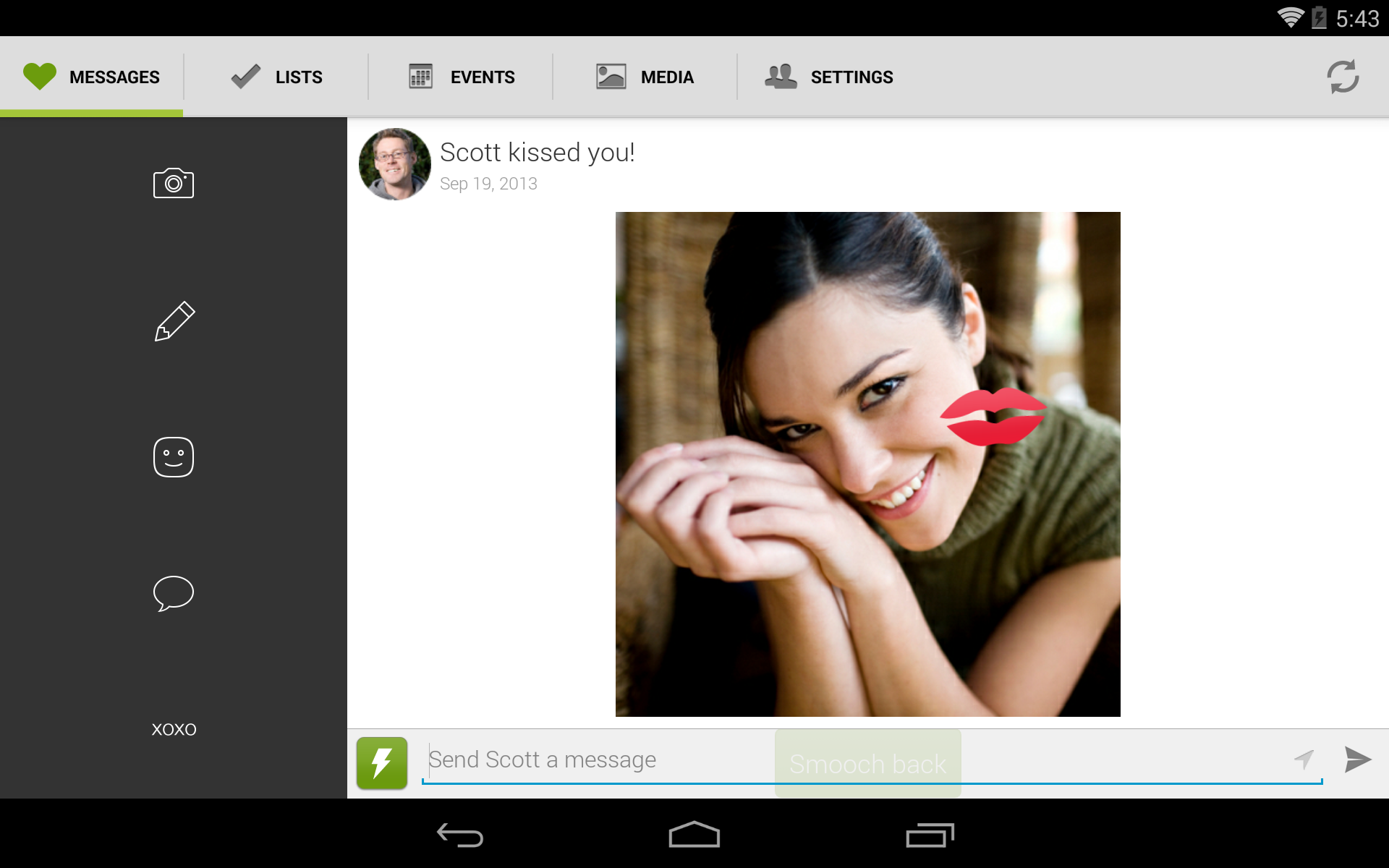Tap the Smooch back button

click(x=867, y=764)
